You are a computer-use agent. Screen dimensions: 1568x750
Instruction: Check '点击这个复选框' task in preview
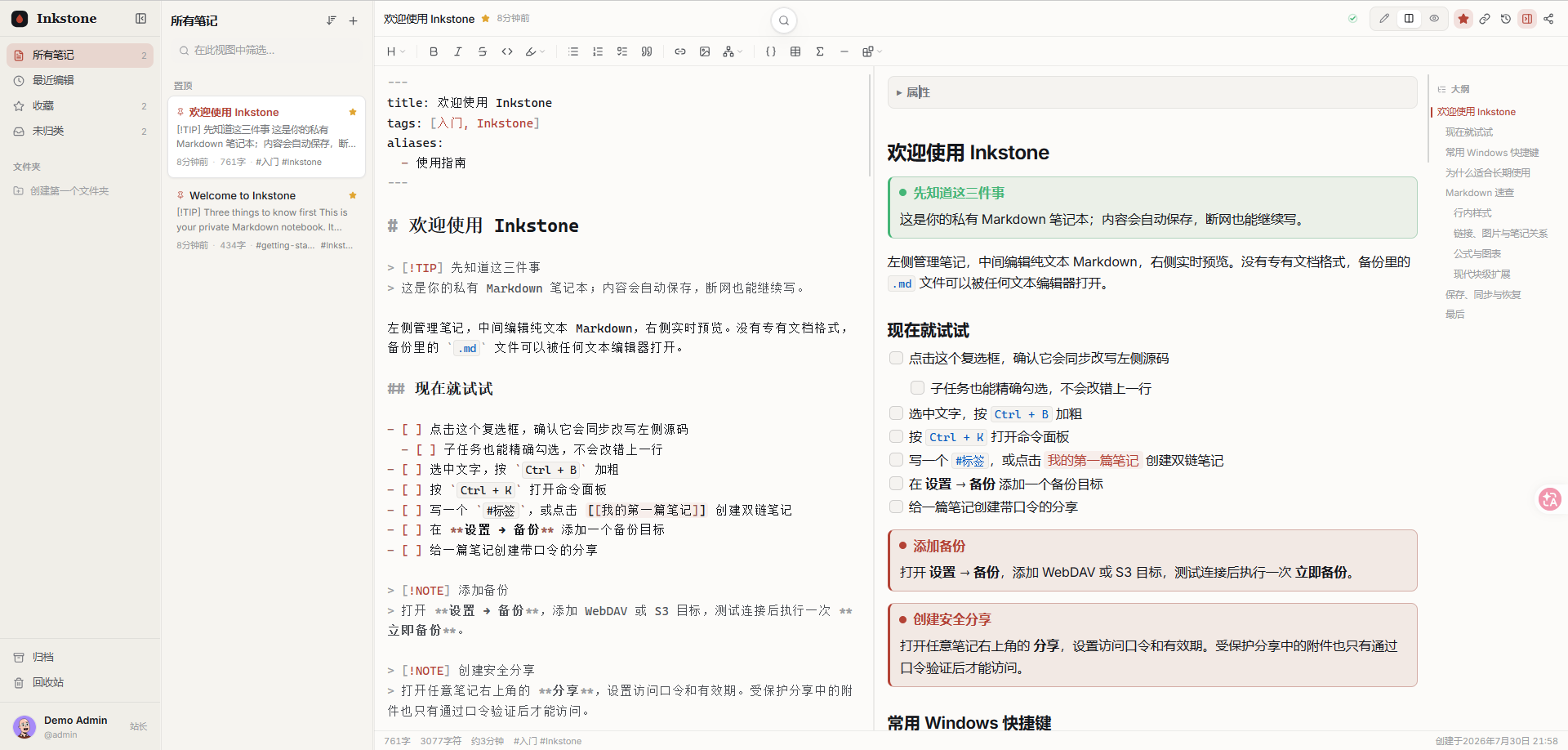coord(896,358)
